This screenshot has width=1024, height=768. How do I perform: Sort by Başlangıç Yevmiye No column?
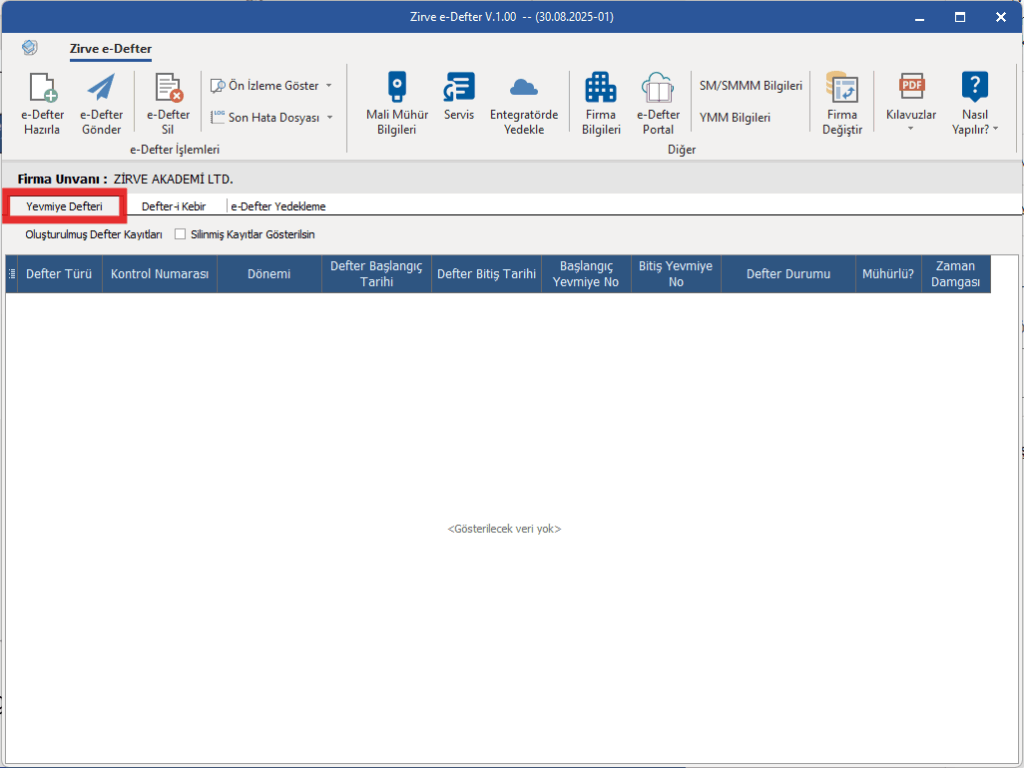coord(586,274)
